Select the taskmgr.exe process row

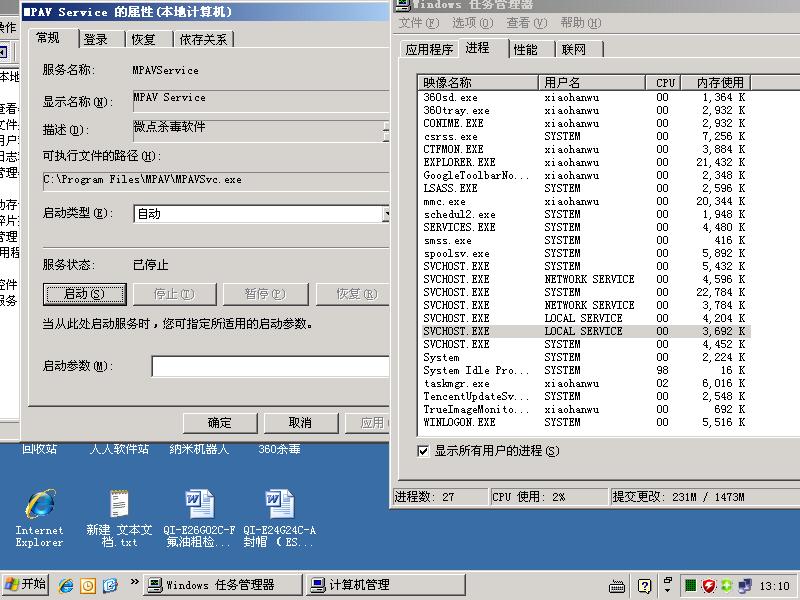585,384
